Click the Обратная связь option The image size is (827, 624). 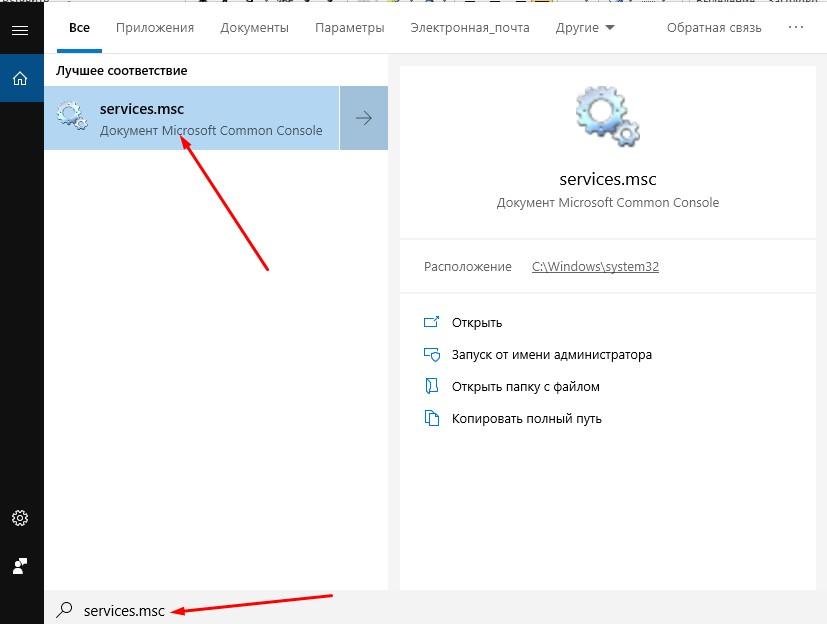[714, 27]
